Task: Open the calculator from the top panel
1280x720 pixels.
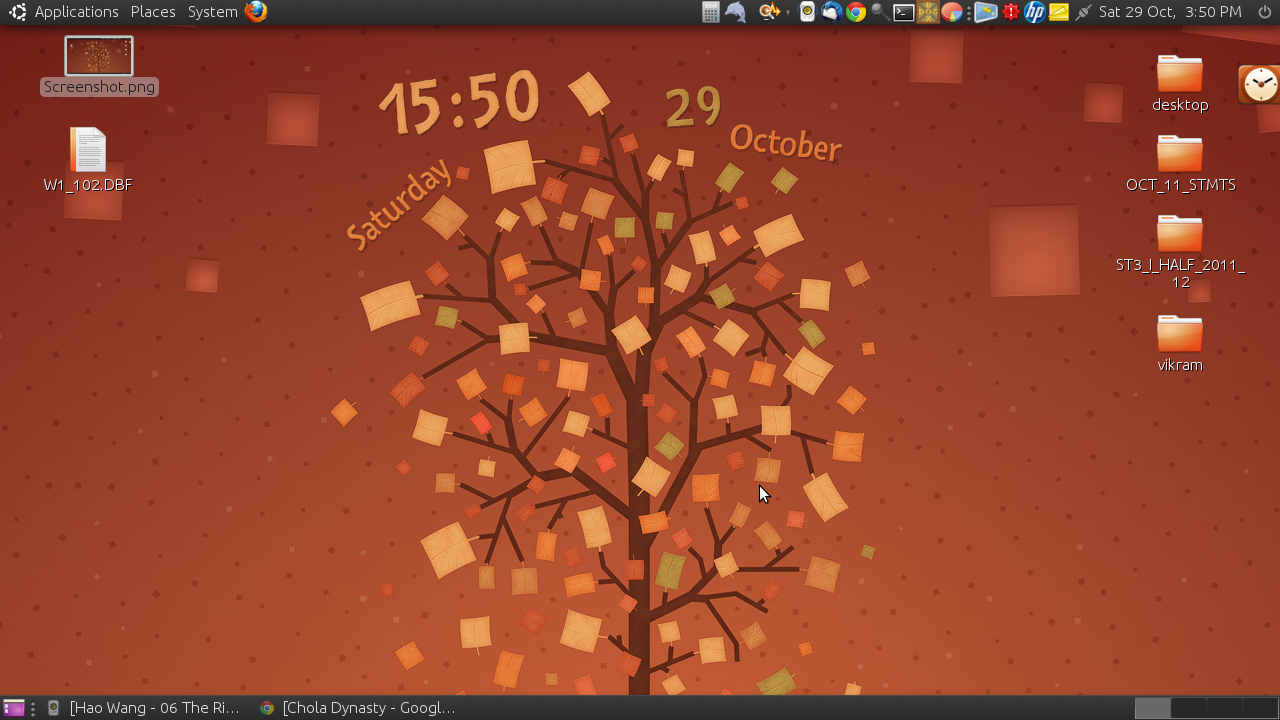Action: 712,12
